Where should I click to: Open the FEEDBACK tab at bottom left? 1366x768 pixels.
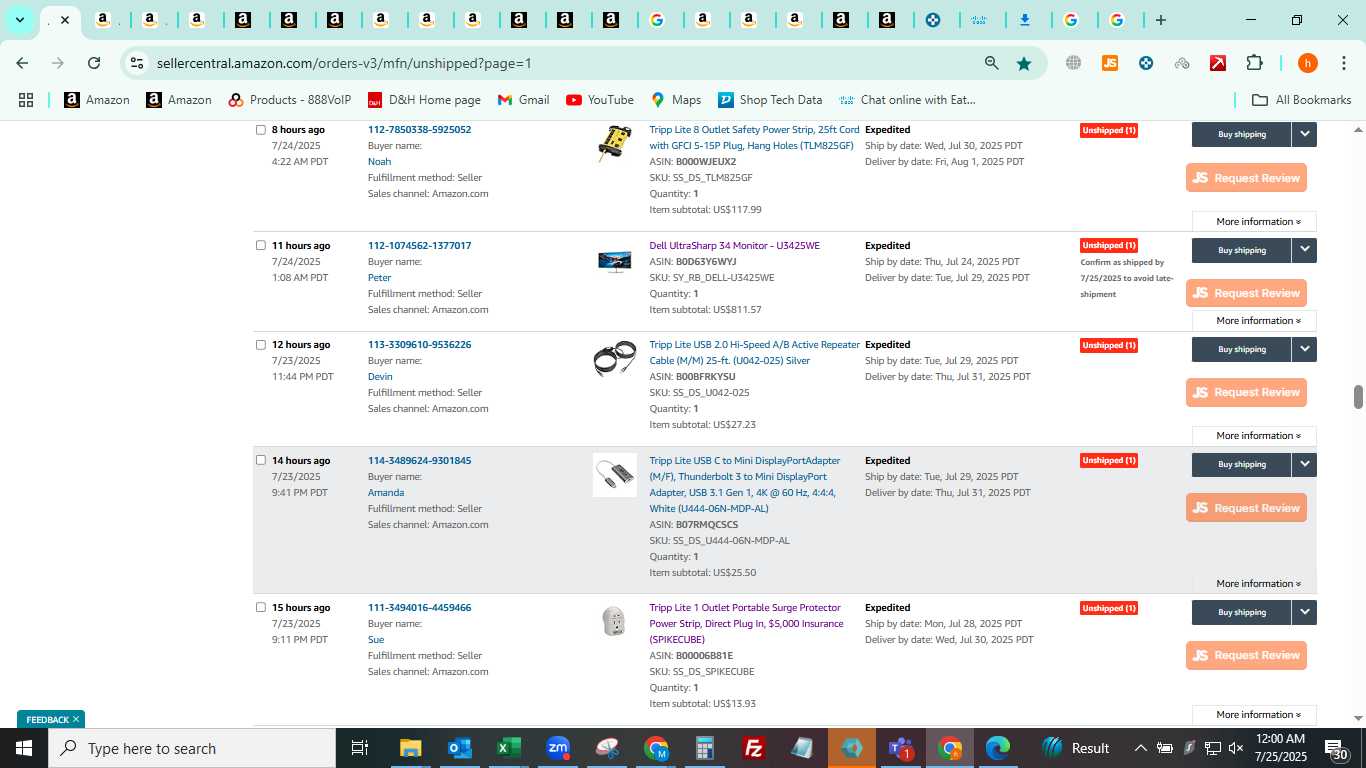point(51,719)
